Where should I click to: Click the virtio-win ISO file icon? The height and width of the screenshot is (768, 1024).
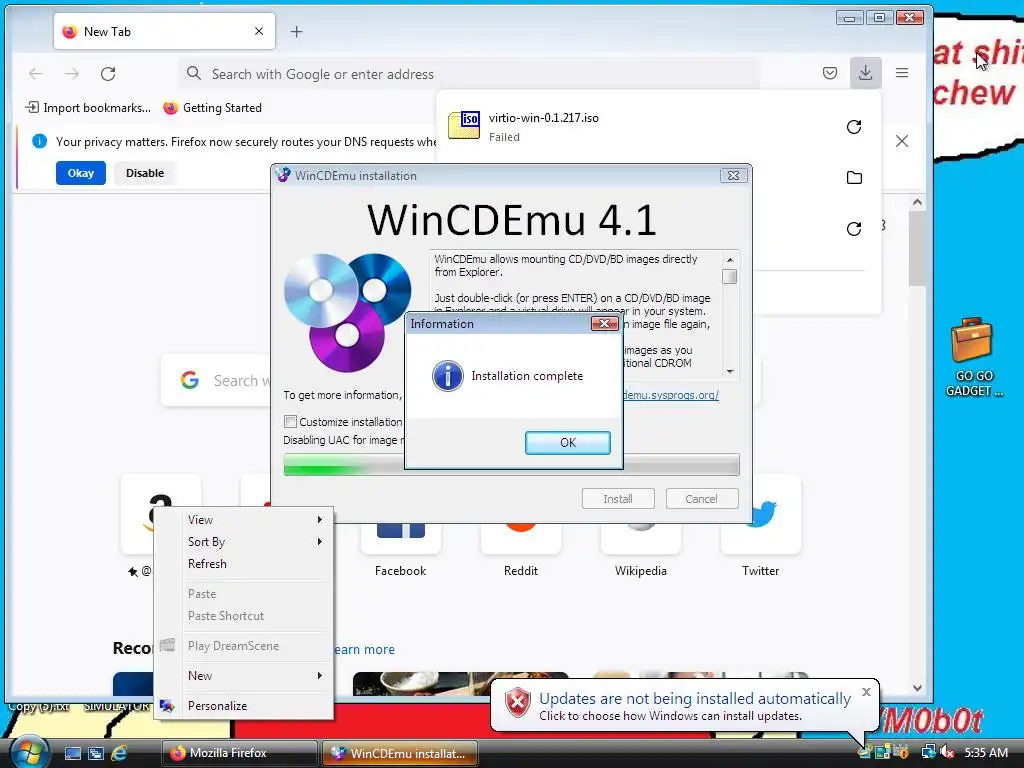click(x=464, y=125)
